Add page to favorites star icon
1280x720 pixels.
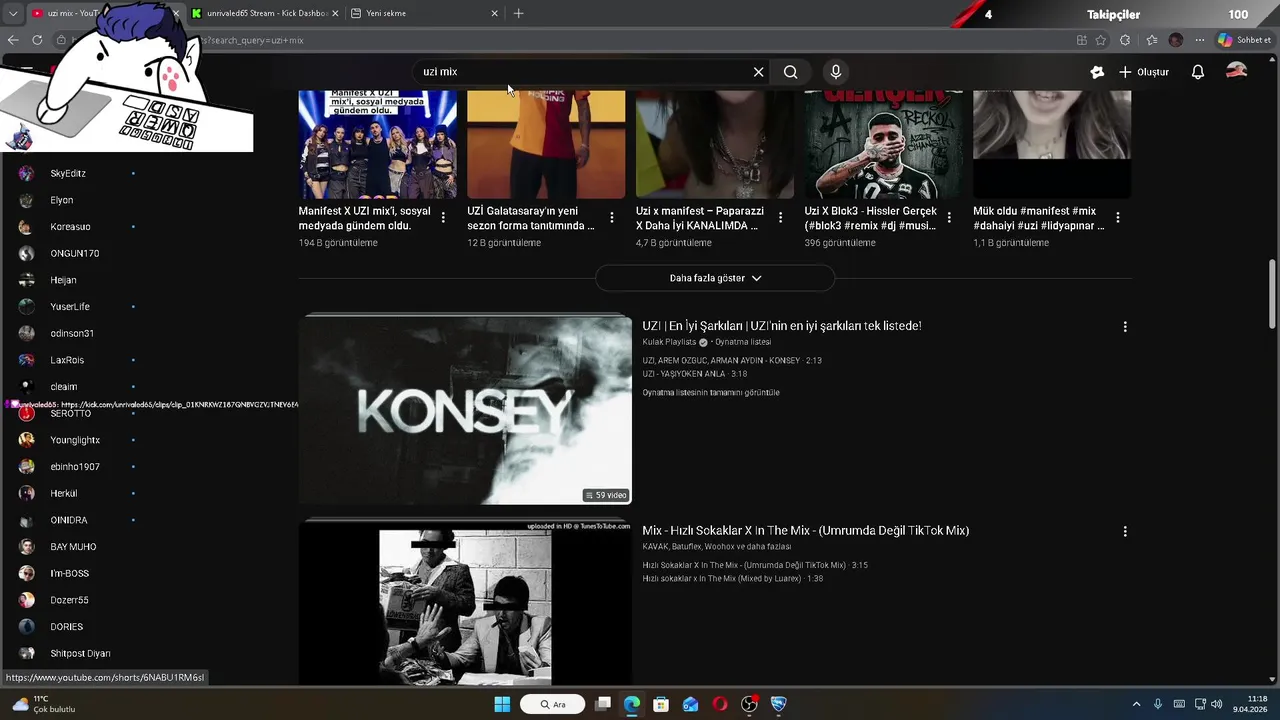coord(1101,40)
